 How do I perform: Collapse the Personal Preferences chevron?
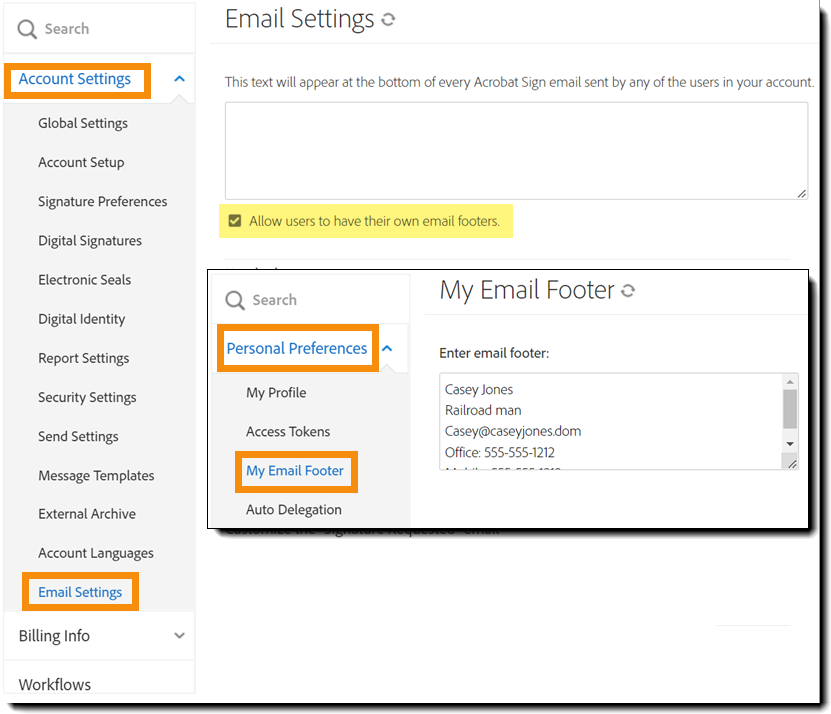[387, 348]
